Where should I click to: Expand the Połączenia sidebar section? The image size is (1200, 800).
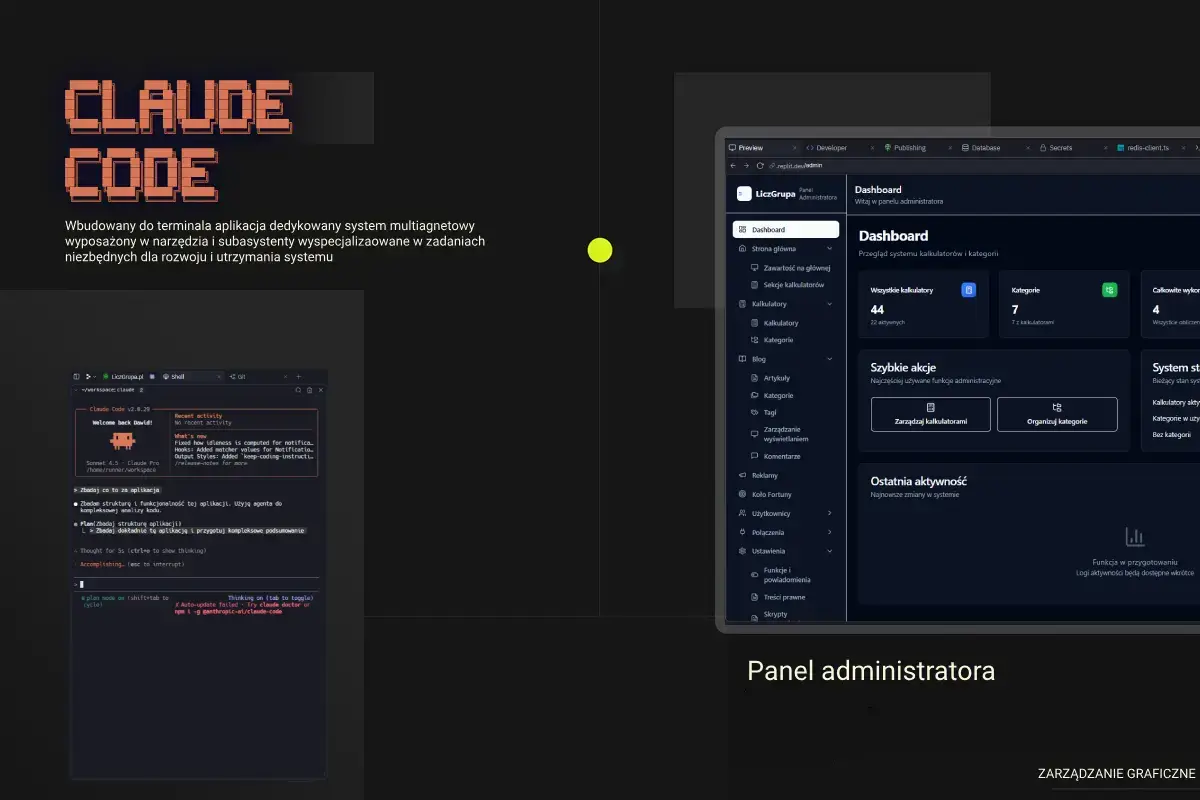coord(829,532)
